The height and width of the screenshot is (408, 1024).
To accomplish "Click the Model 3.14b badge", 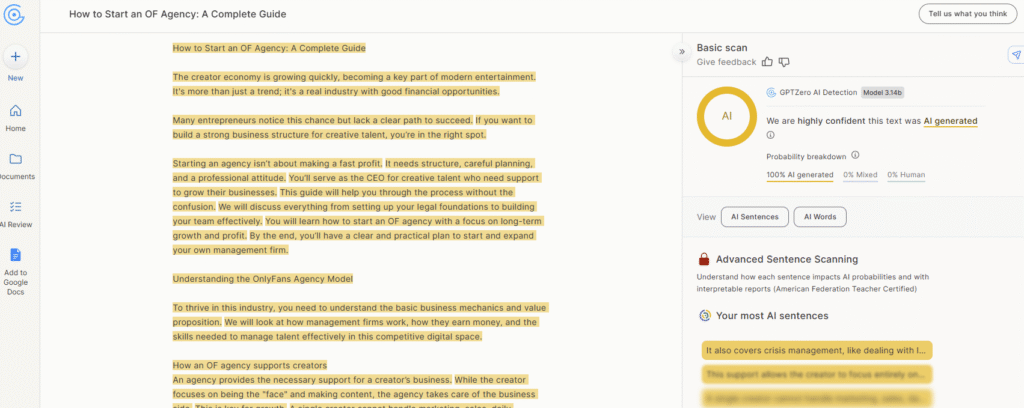I will (882, 93).
